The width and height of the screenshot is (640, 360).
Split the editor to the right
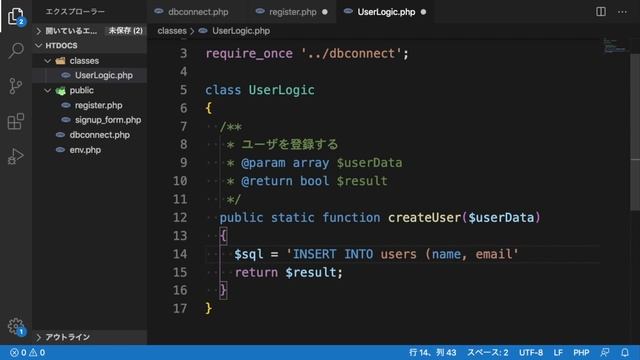[600, 11]
